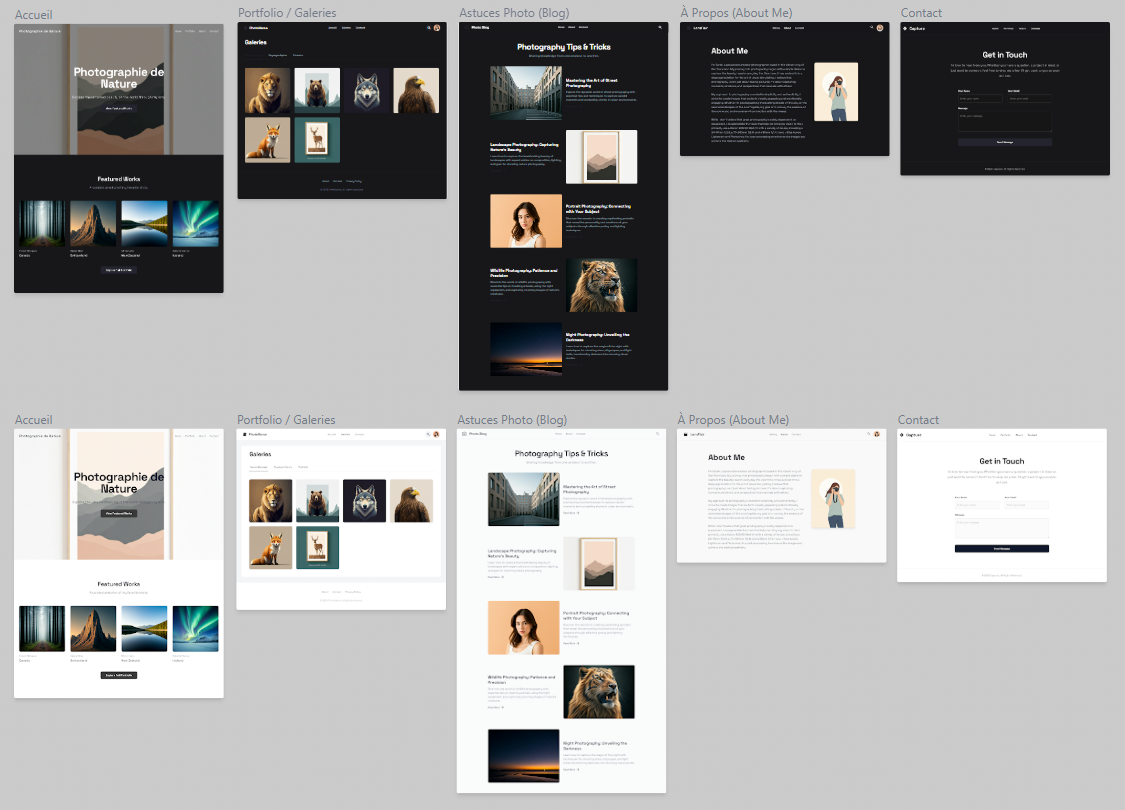Select bottom-row 'Portfolio / Galeries' frame label
The width and height of the screenshot is (1125, 810).
click(286, 420)
